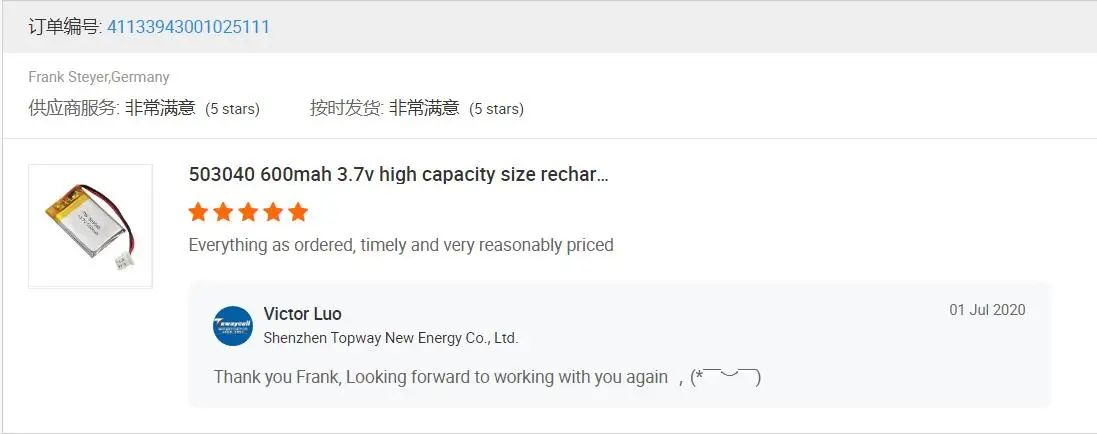The width and height of the screenshot is (1097, 434).
Task: Click the review text 'Everything as ordered'
Action: pos(400,245)
